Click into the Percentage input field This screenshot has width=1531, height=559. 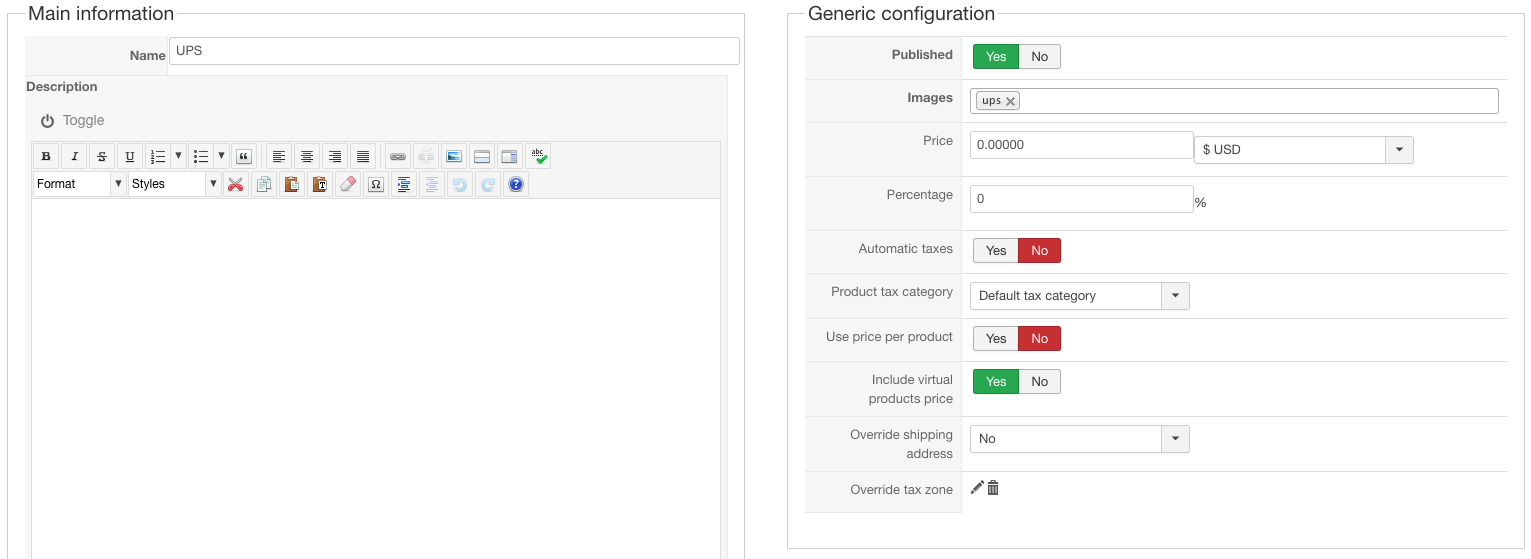point(1081,199)
